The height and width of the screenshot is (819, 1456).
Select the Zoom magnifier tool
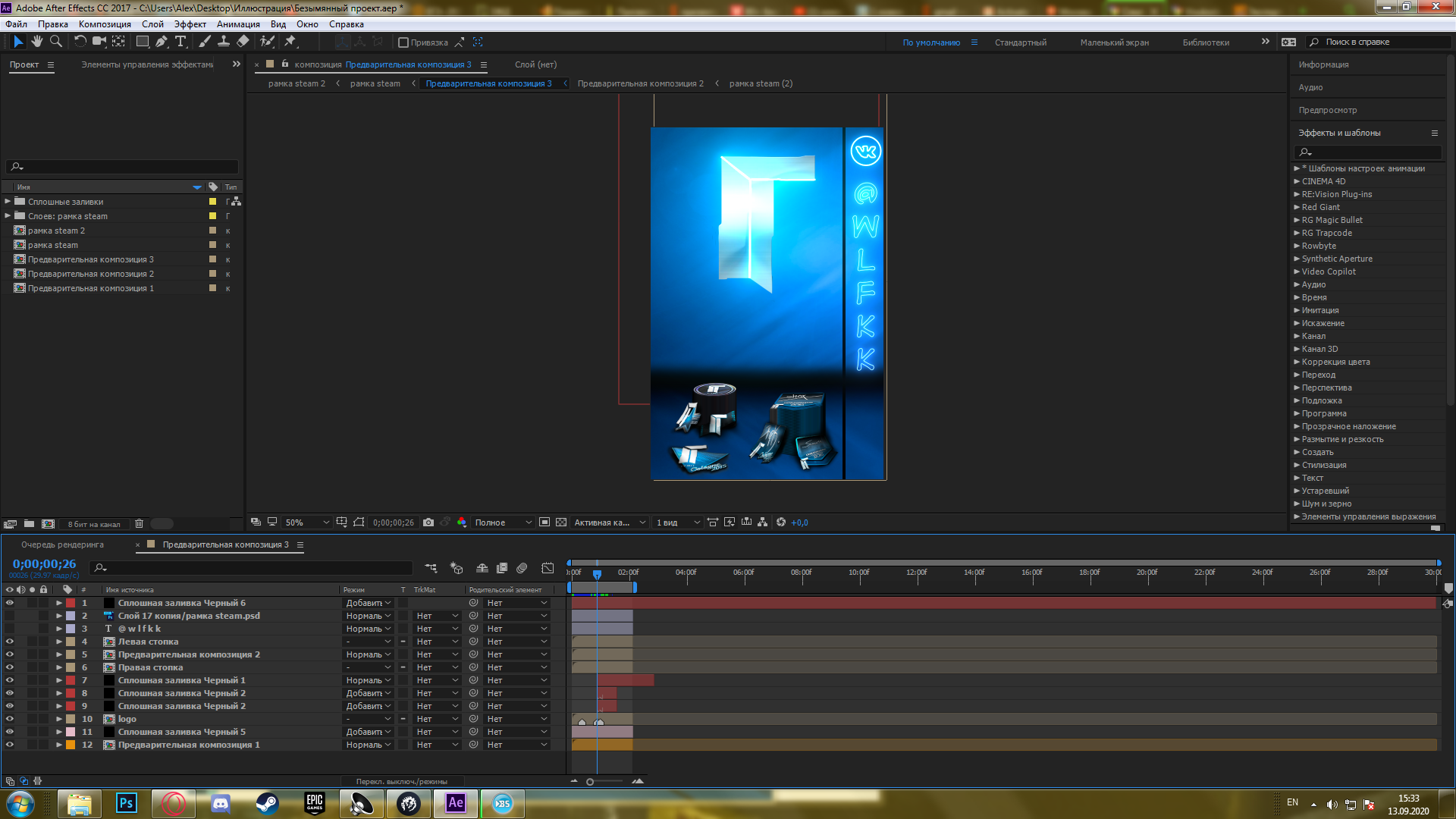(55, 42)
